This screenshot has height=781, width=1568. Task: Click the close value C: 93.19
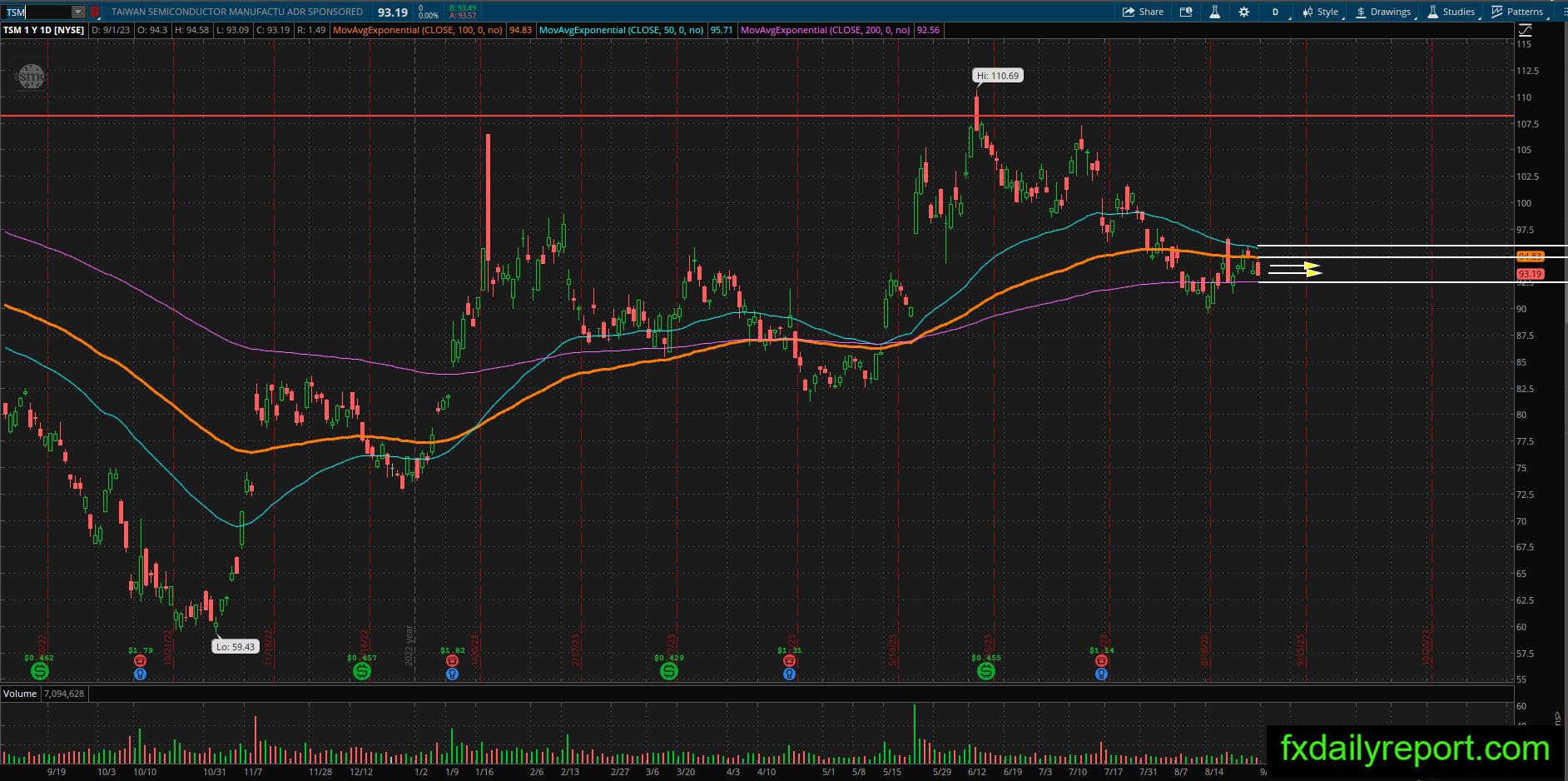(x=273, y=30)
